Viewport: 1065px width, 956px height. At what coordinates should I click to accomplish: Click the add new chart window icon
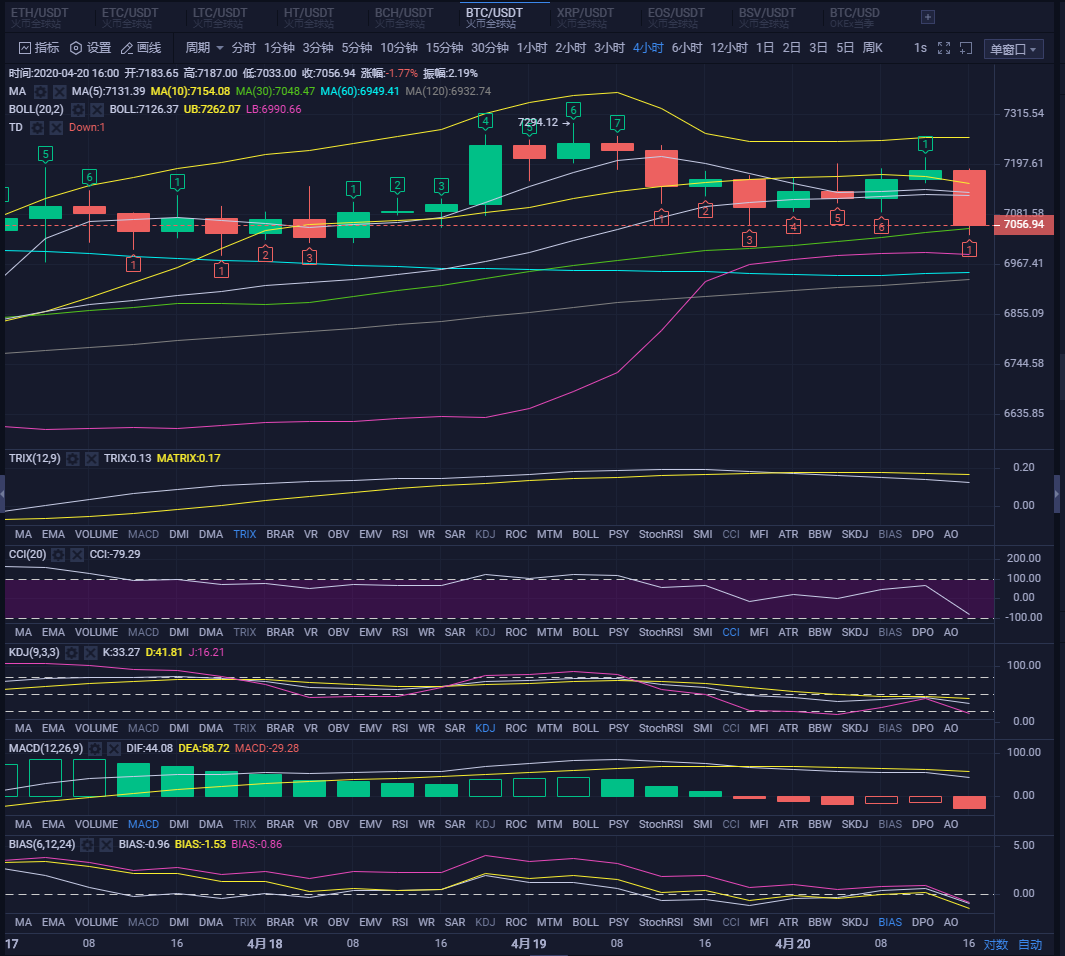966,48
